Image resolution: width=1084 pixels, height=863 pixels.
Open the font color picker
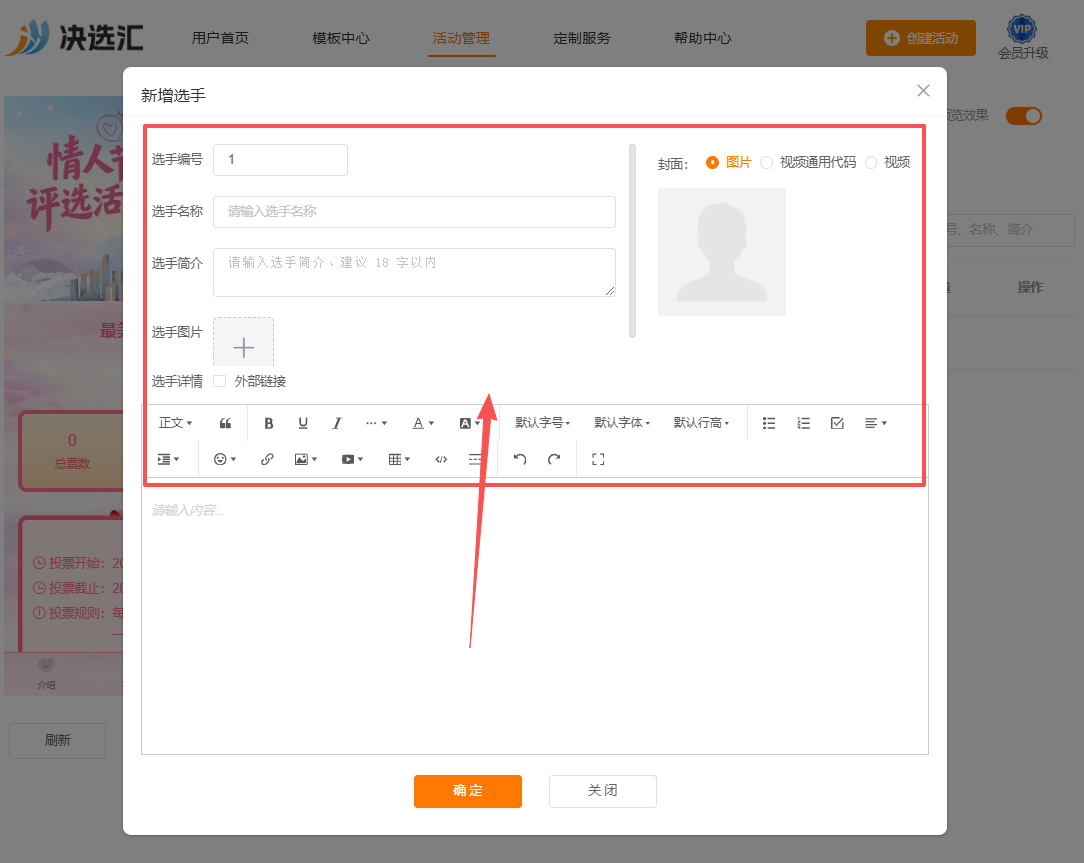(423, 423)
